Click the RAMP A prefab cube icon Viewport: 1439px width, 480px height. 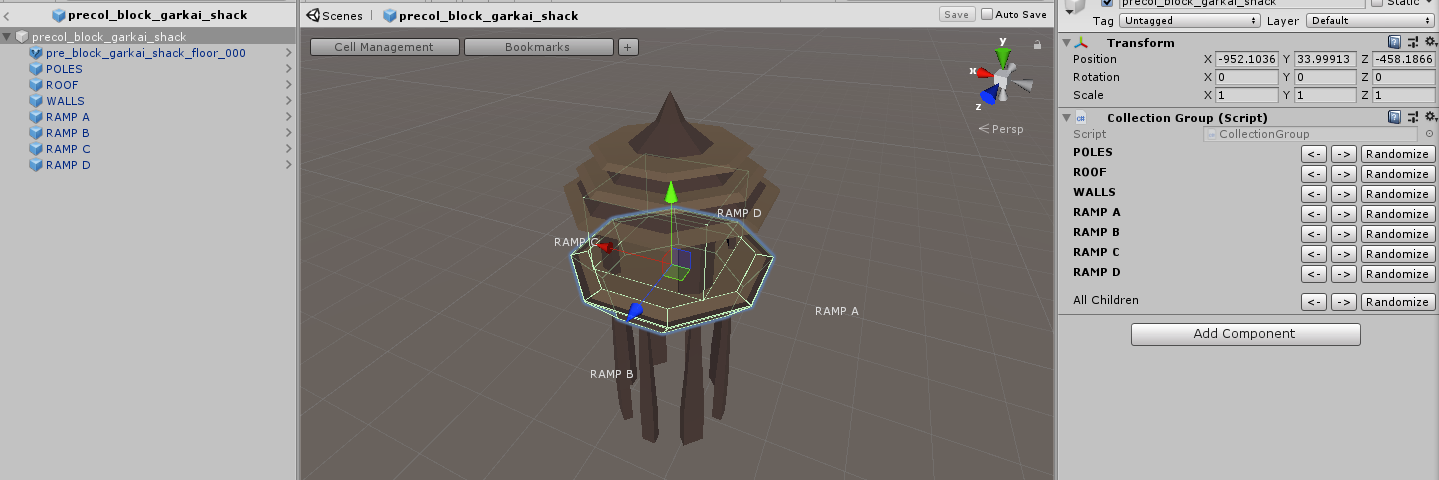pyautogui.click(x=37, y=117)
